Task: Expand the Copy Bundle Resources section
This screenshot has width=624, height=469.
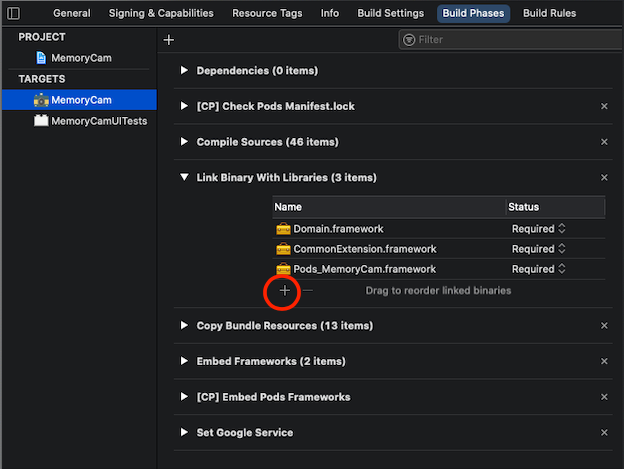Action: click(184, 325)
